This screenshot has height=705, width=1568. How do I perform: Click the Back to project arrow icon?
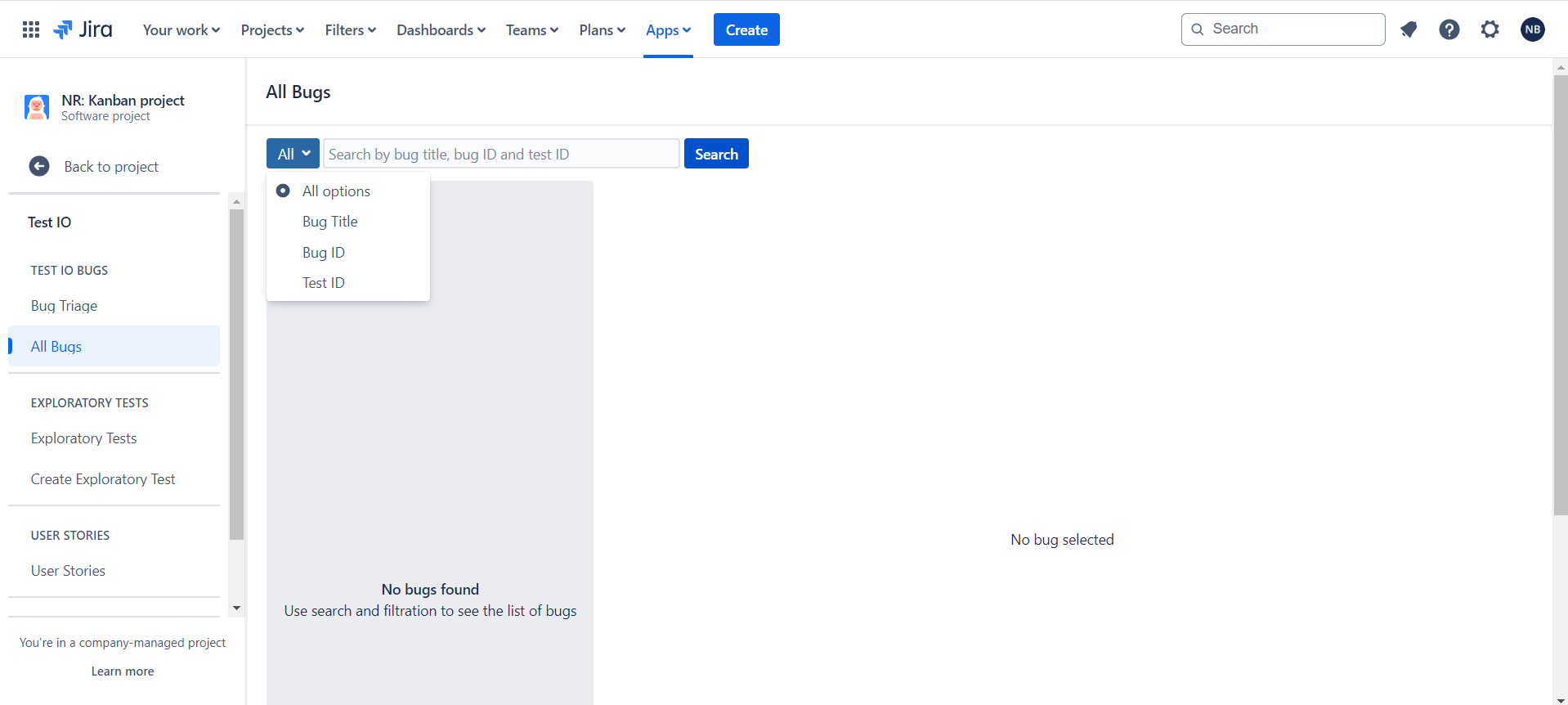click(39, 166)
